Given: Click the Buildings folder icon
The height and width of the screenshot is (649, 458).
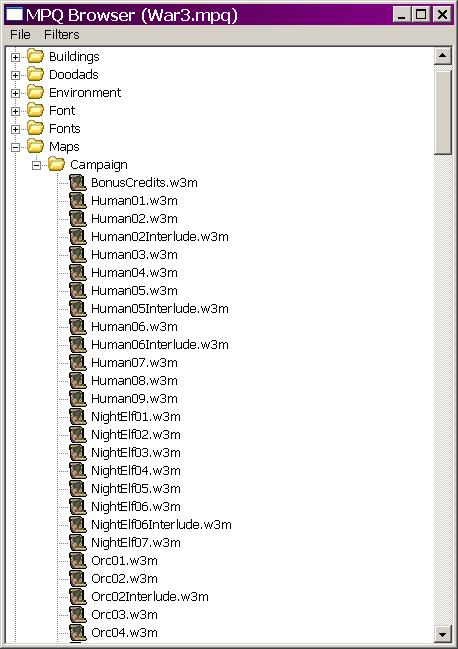Looking at the screenshot, I should [36, 56].
